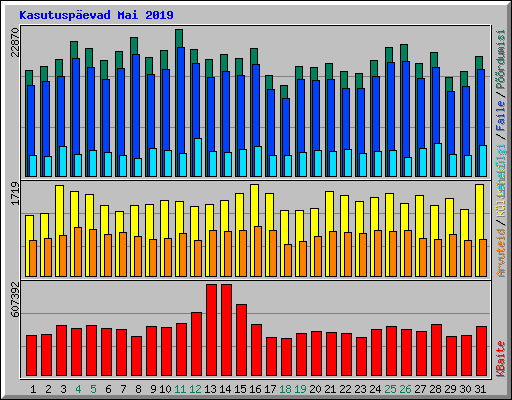Click the chart title Kasutuspäevad Mai 2019

click(x=96, y=15)
